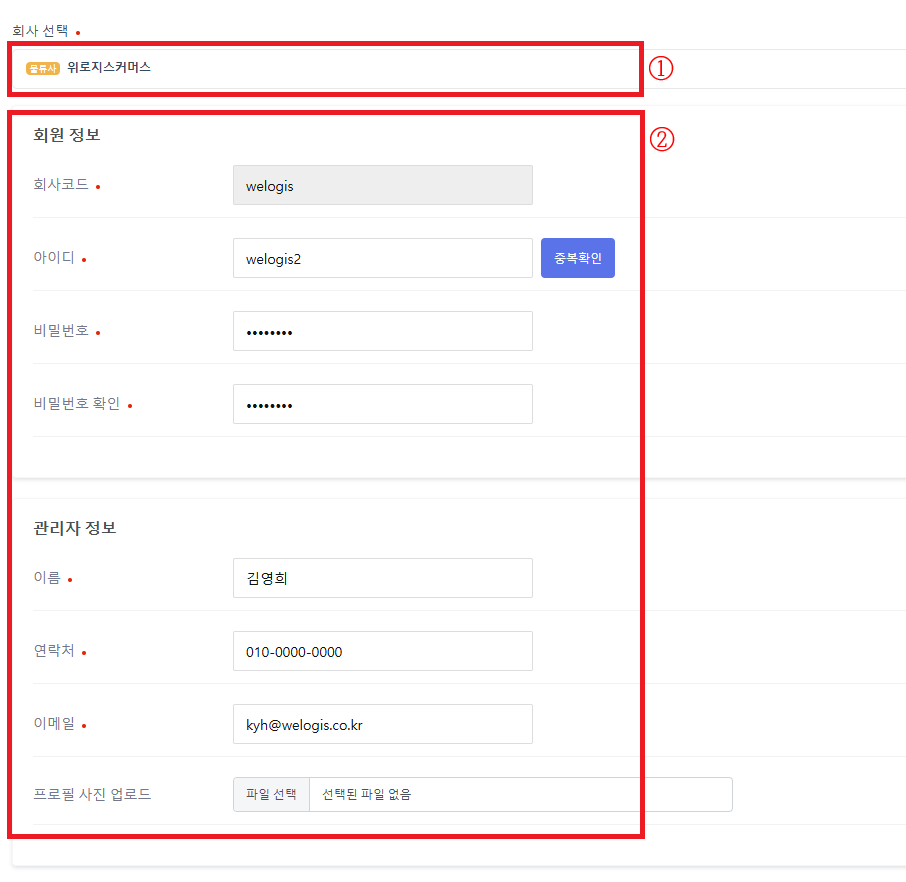Focus the 아이디 input with welogis2
The image size is (906, 882).
382,259
